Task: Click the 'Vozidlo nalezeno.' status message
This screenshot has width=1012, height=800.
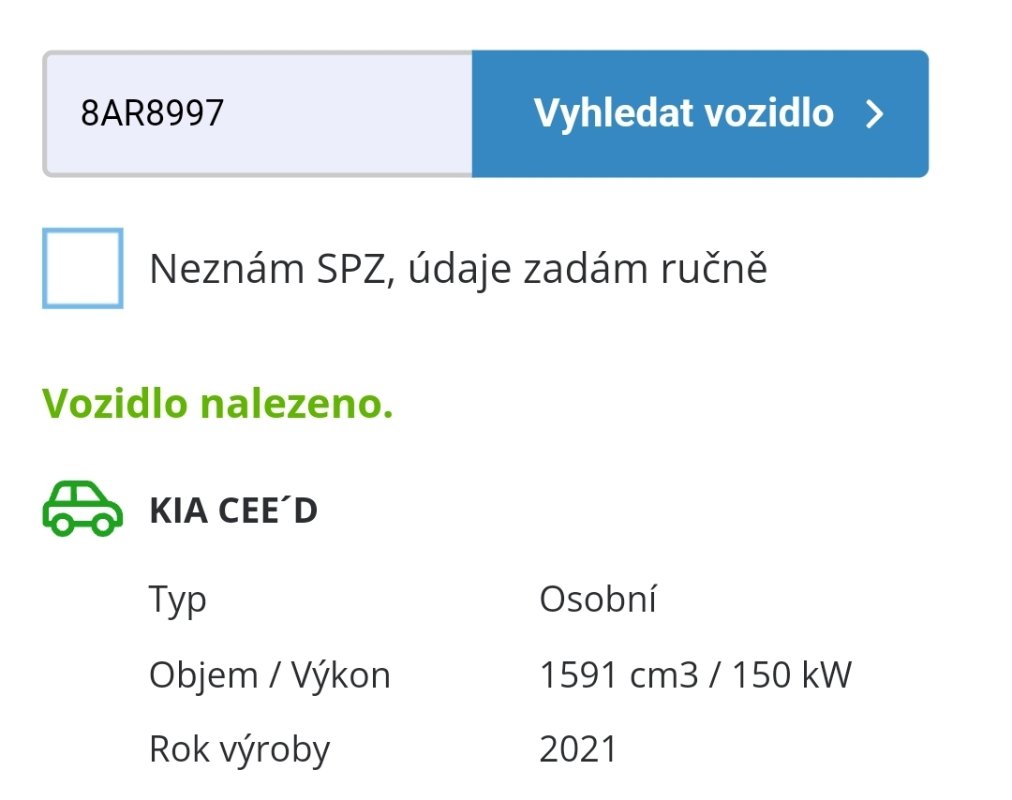Action: tap(218, 404)
